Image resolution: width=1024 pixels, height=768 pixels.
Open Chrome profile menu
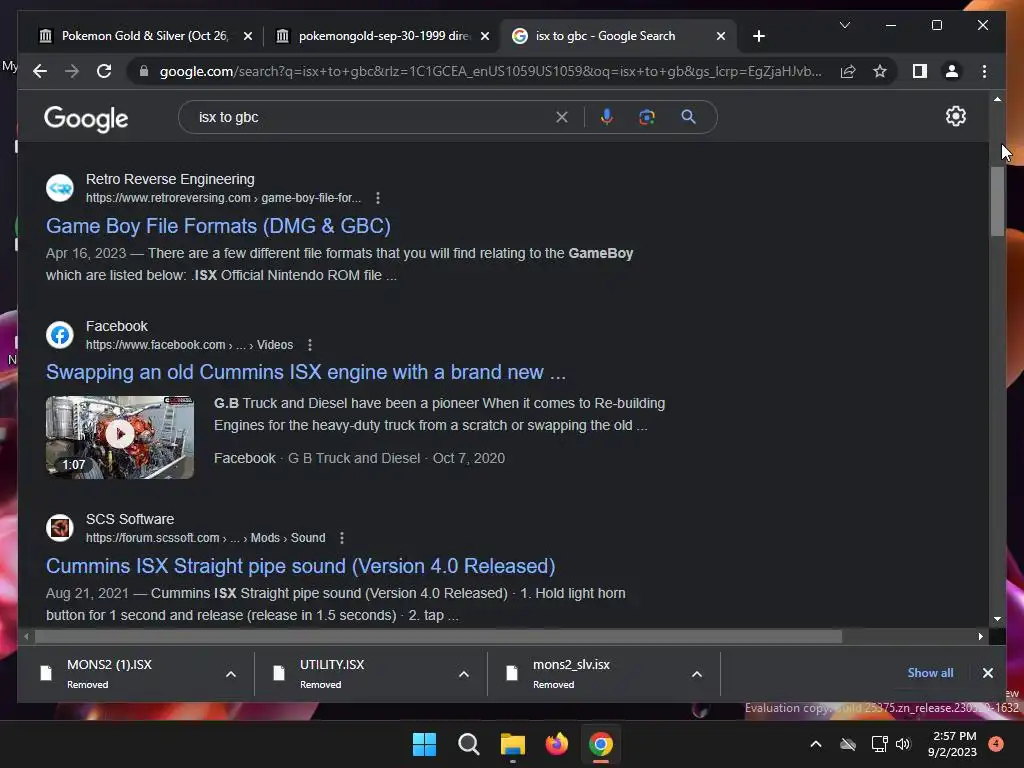[952, 71]
